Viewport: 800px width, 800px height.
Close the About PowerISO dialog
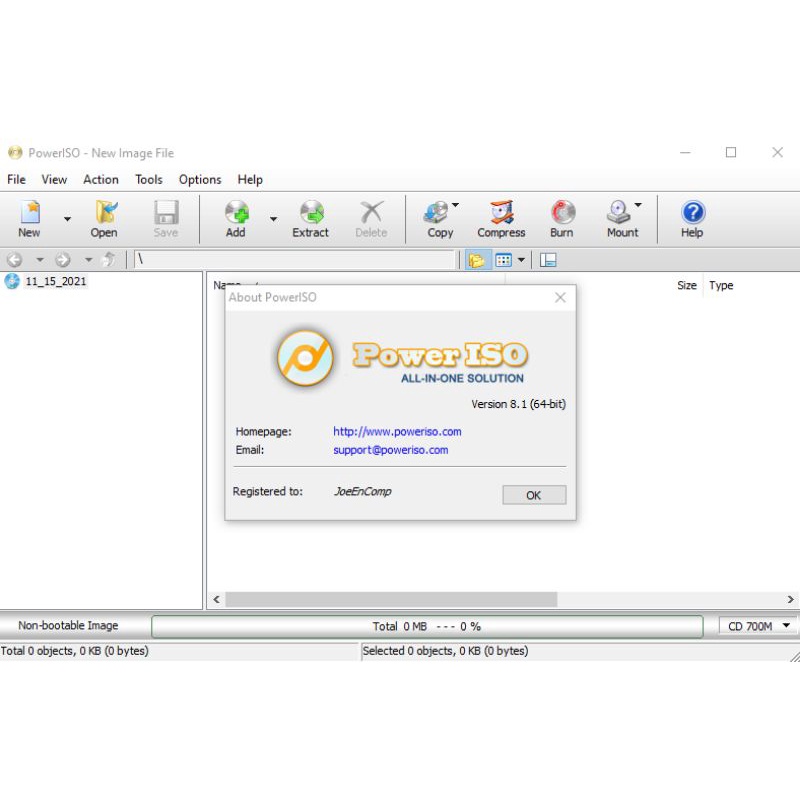560,297
